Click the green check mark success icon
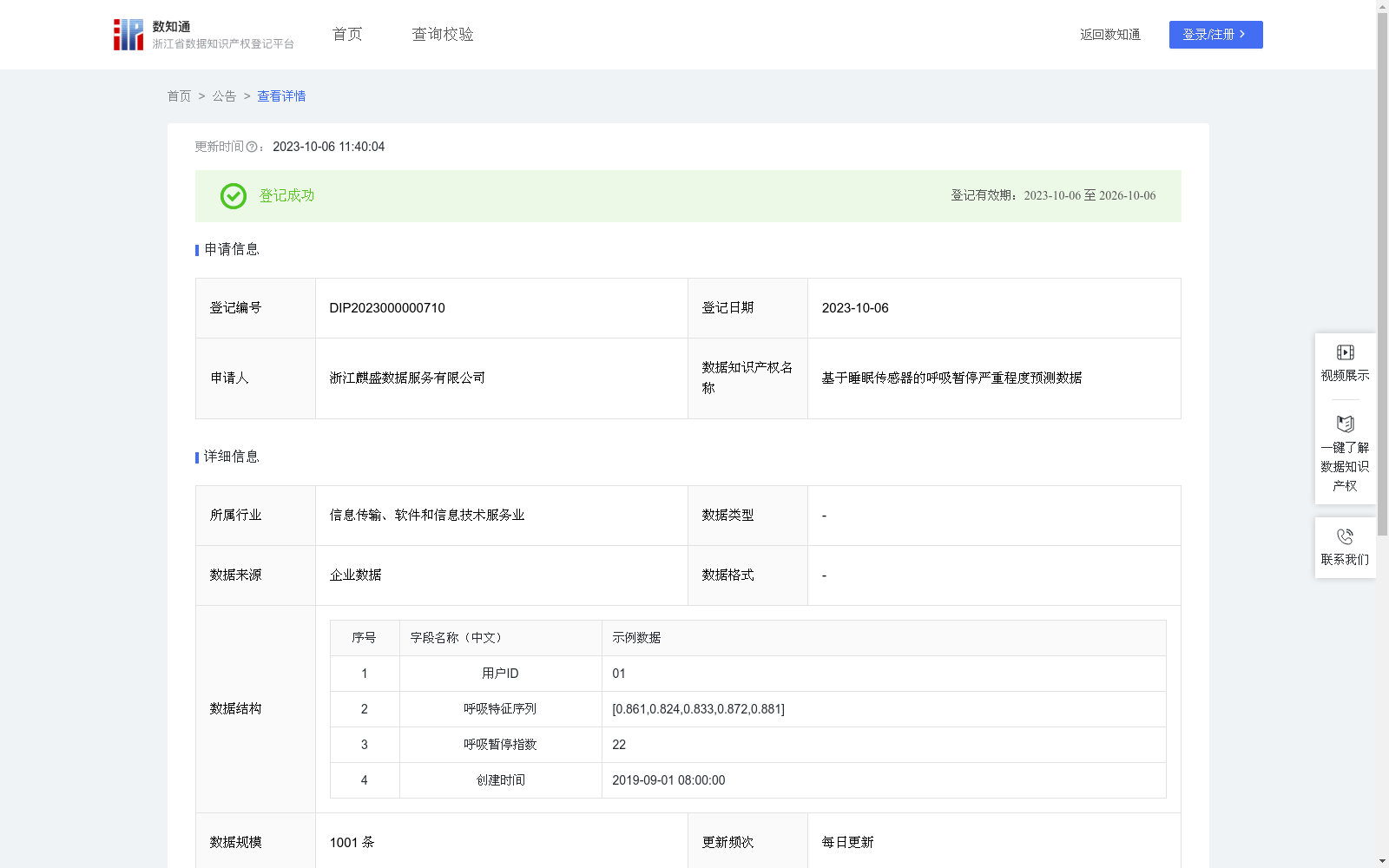 point(233,196)
